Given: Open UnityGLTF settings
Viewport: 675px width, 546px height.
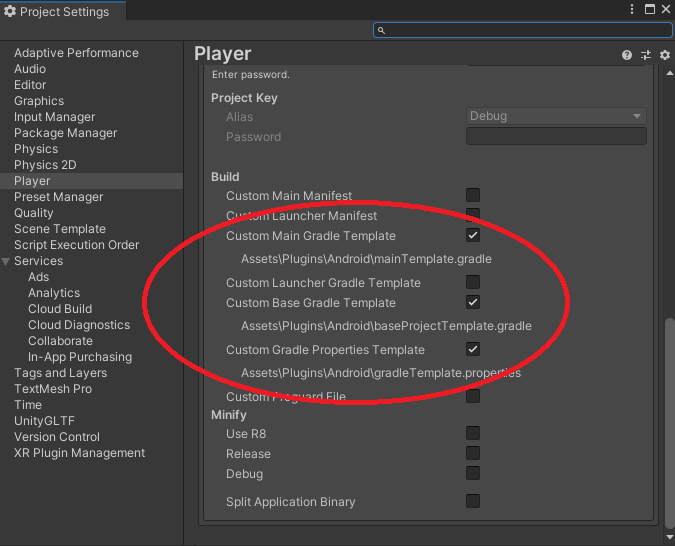Looking at the screenshot, I should point(44,421).
